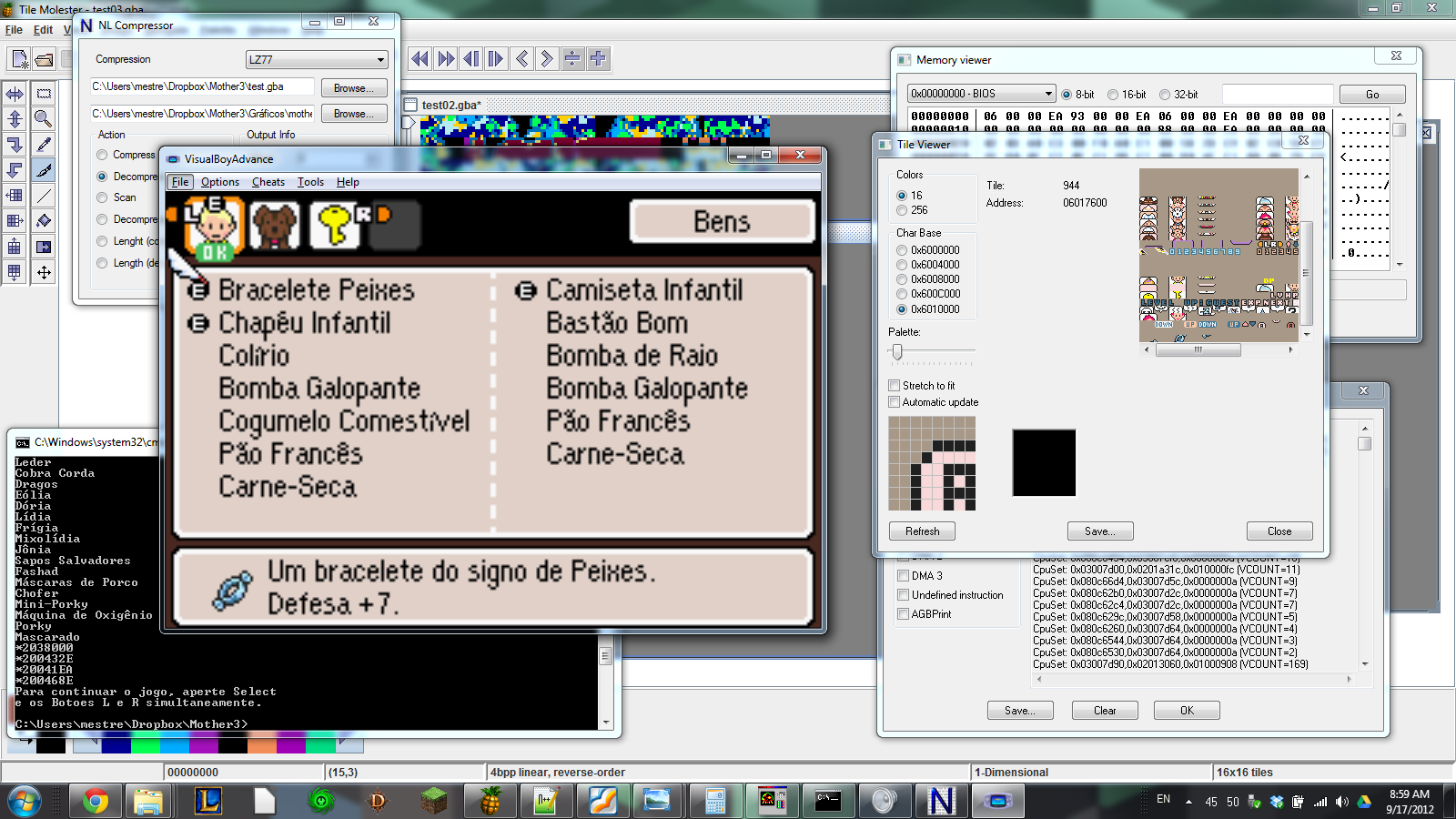The width and height of the screenshot is (1456, 819).
Task: Open Minecraft from the taskbar
Action: pos(434,801)
